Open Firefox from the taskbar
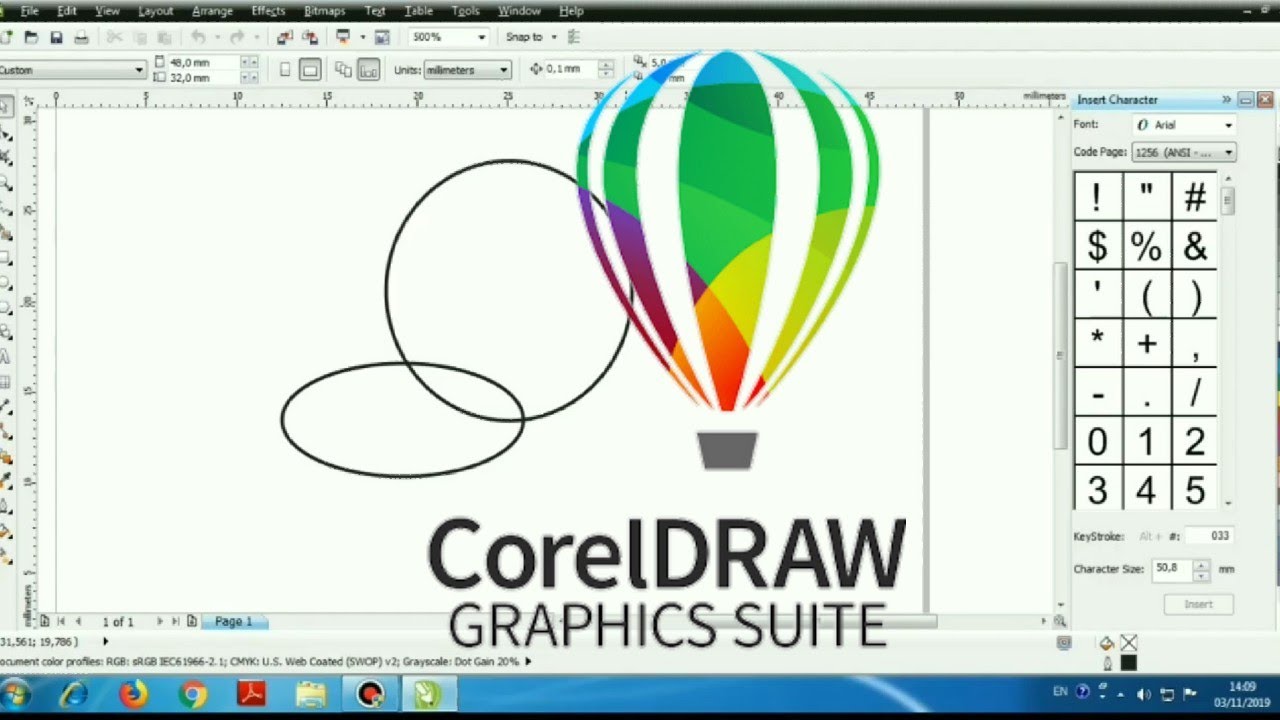 coord(133,694)
